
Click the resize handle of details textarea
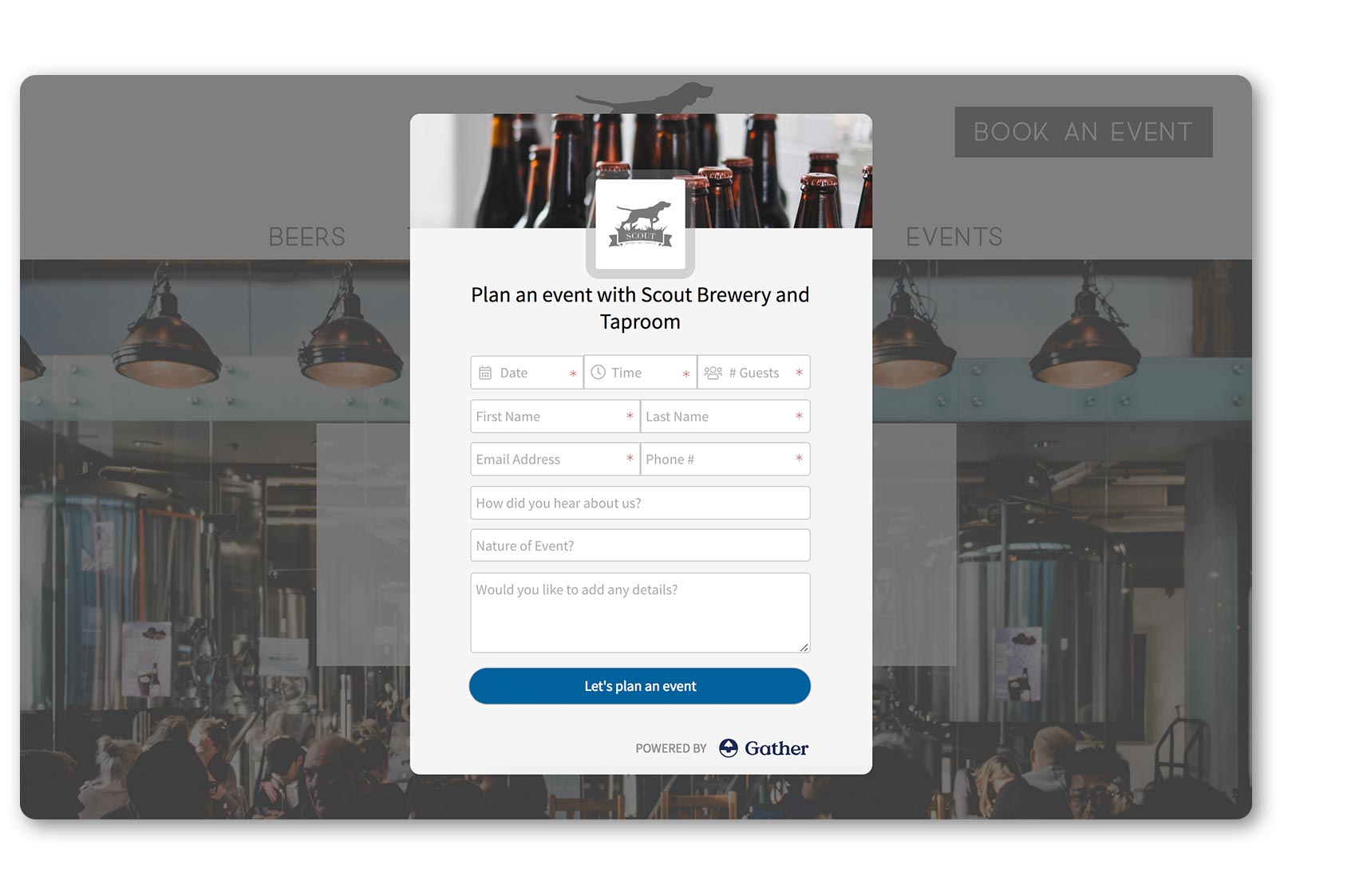tap(804, 647)
